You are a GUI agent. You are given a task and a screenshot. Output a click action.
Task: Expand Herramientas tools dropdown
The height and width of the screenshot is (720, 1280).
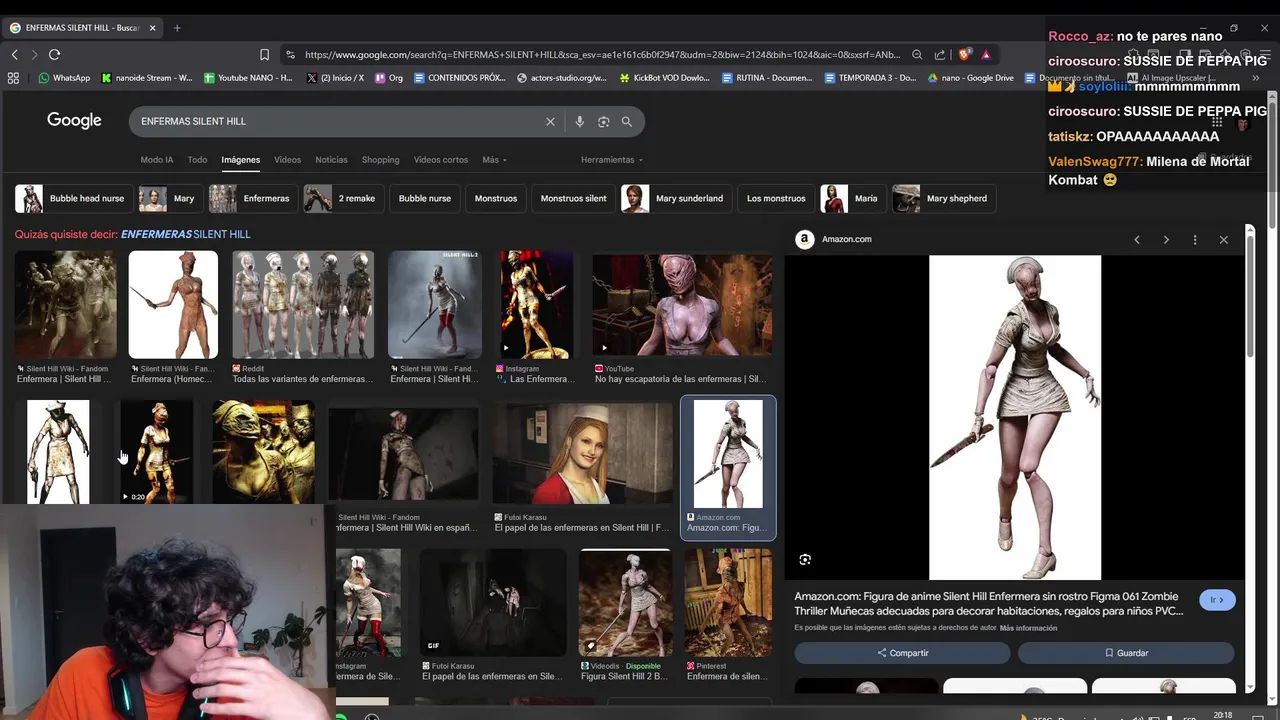coord(612,160)
